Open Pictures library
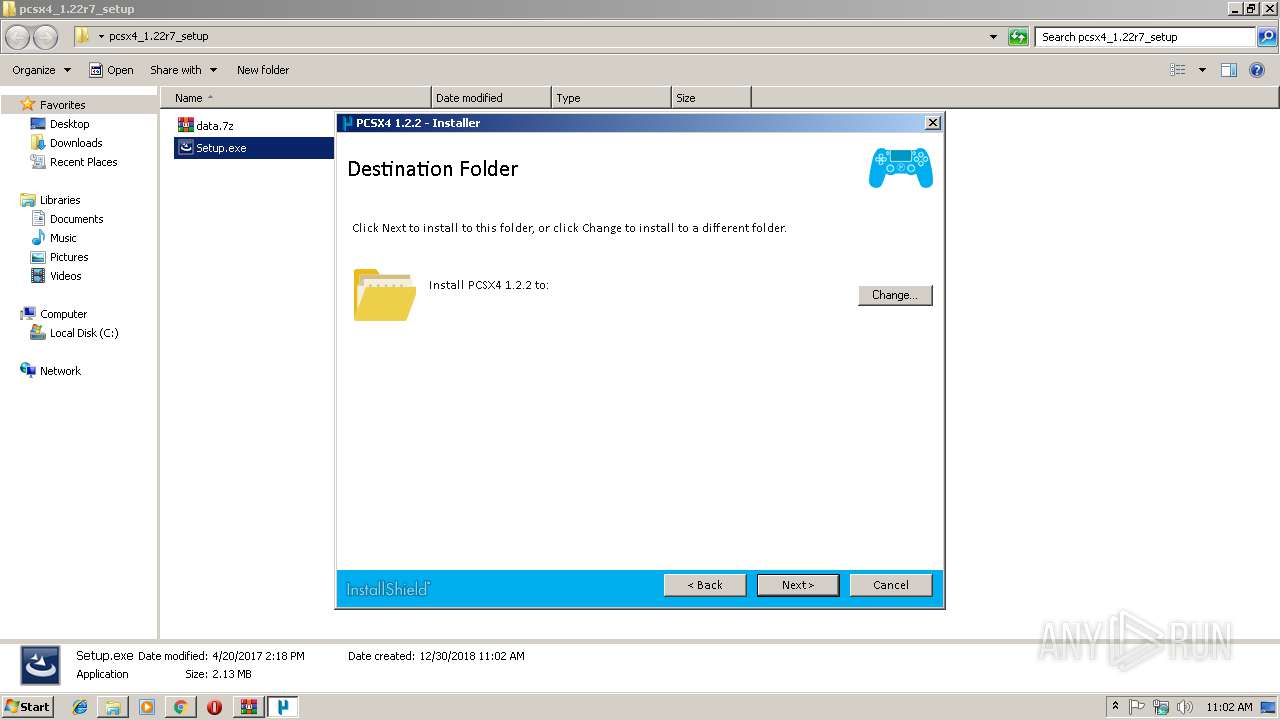1280x720 pixels. (69, 257)
